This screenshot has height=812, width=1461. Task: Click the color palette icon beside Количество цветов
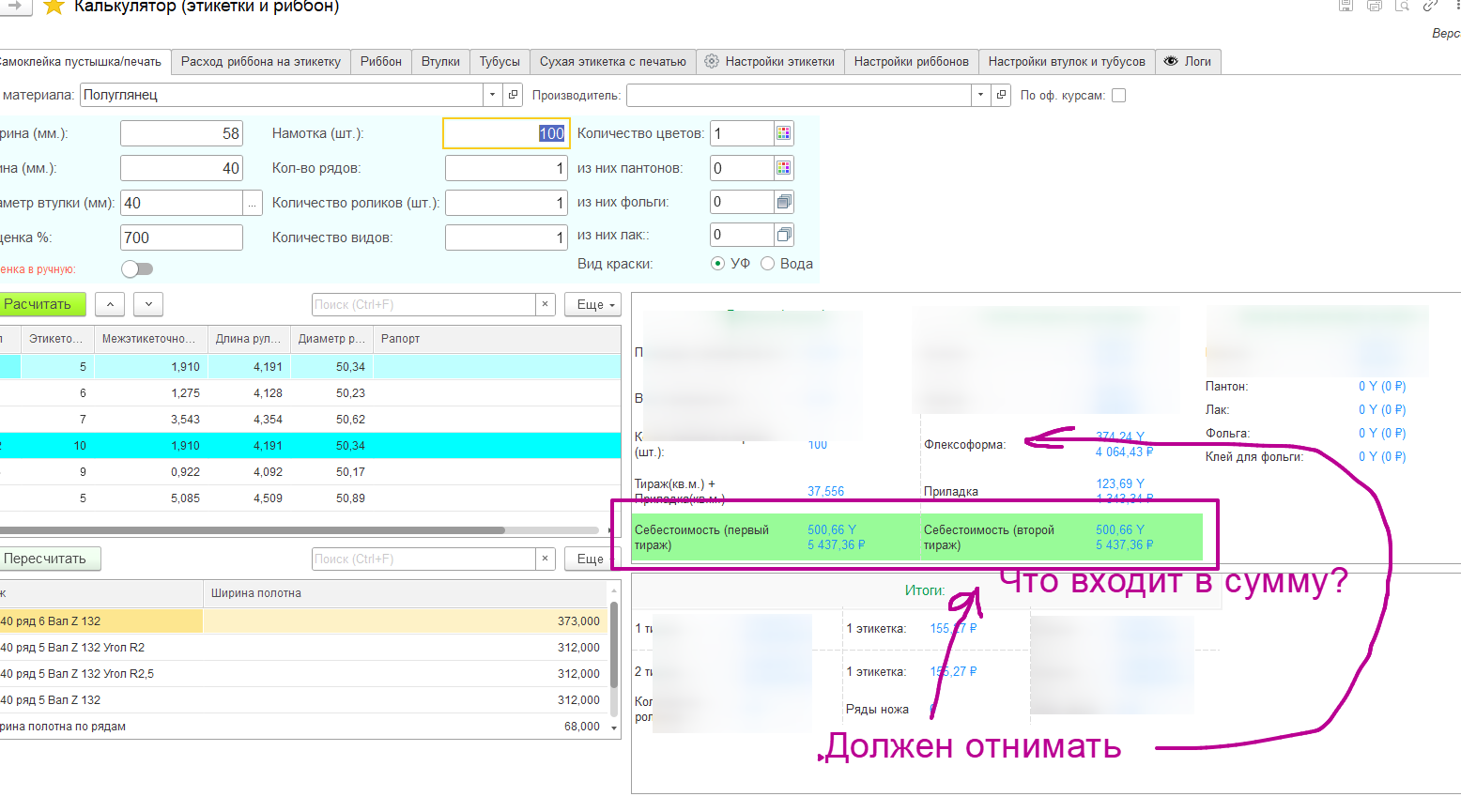coord(784,133)
